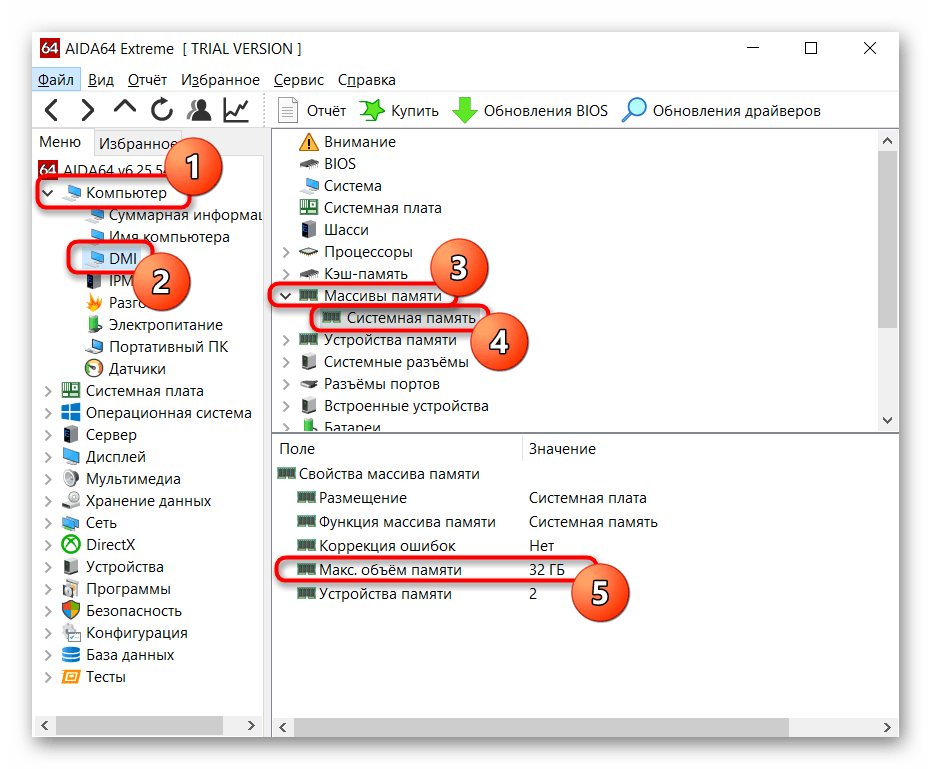Click the Купить toolbar button
This screenshot has height=769, width=931.
[x=399, y=110]
